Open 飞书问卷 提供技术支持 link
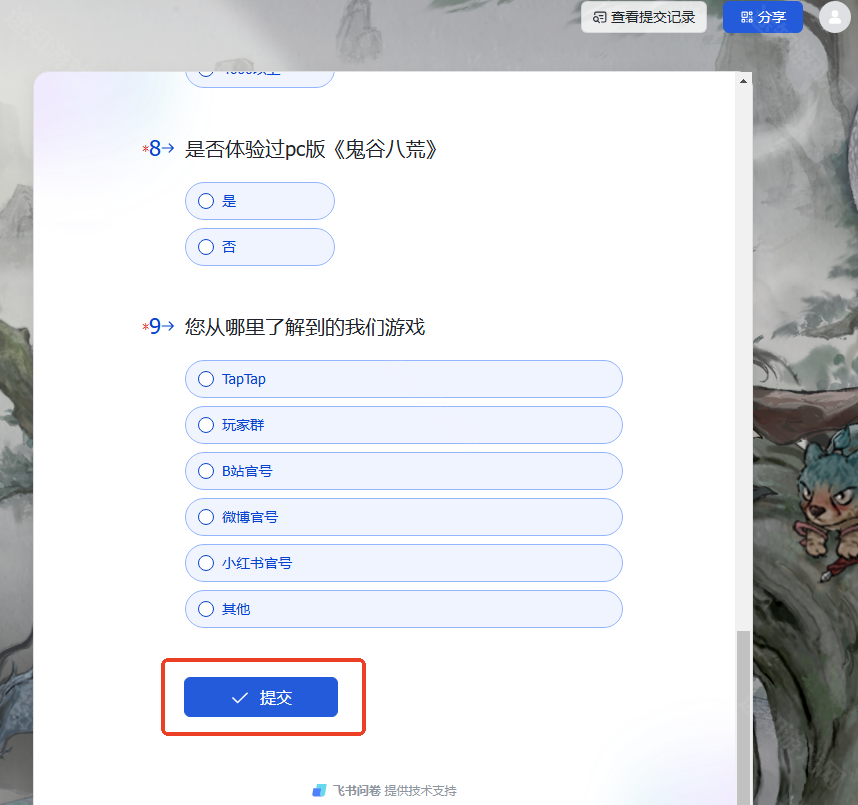 [385, 790]
